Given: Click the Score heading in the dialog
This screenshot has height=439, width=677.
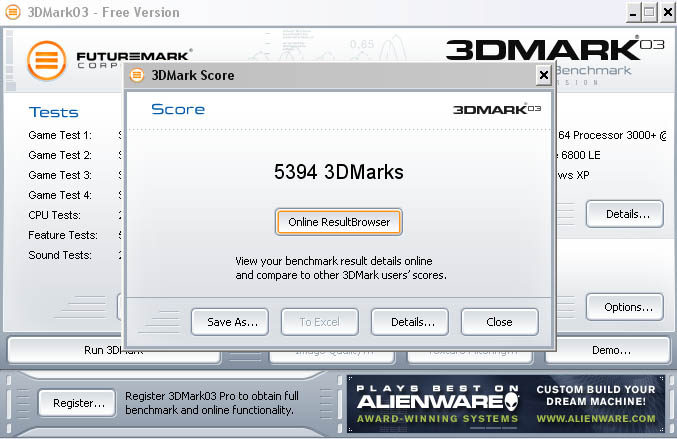Looking at the screenshot, I should (x=178, y=109).
